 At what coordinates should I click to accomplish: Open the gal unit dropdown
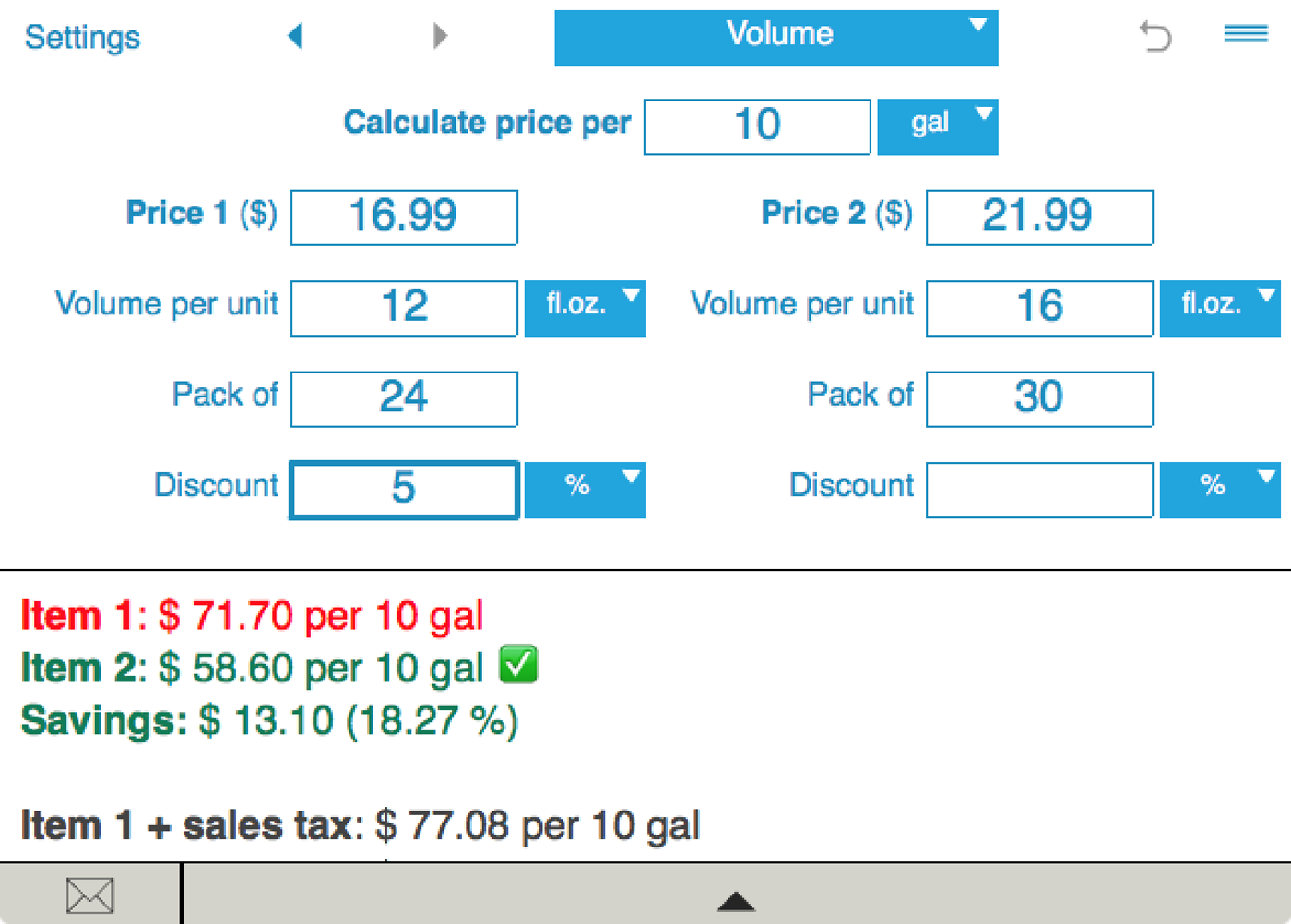coord(937,126)
